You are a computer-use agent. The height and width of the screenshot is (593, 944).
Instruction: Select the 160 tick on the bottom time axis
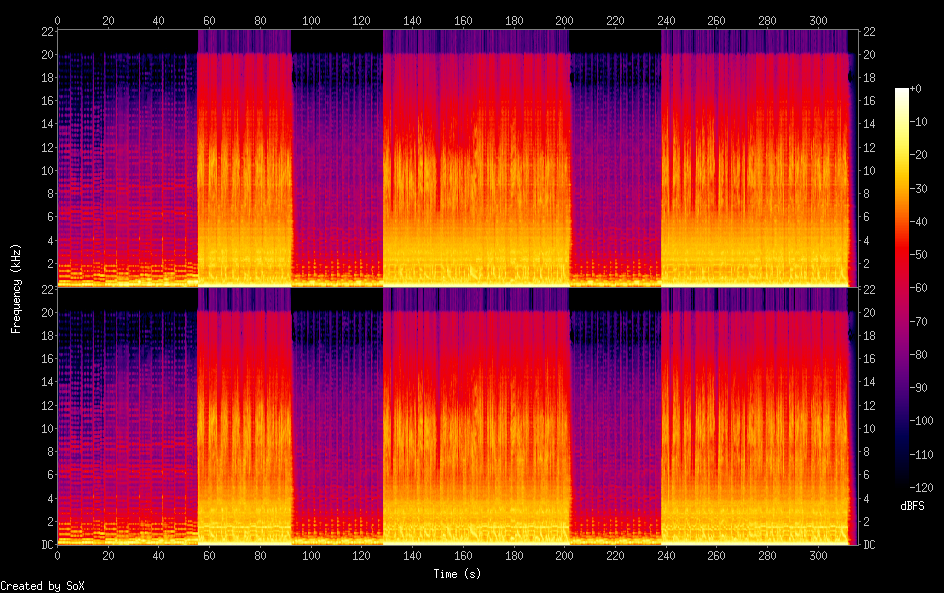463,555
